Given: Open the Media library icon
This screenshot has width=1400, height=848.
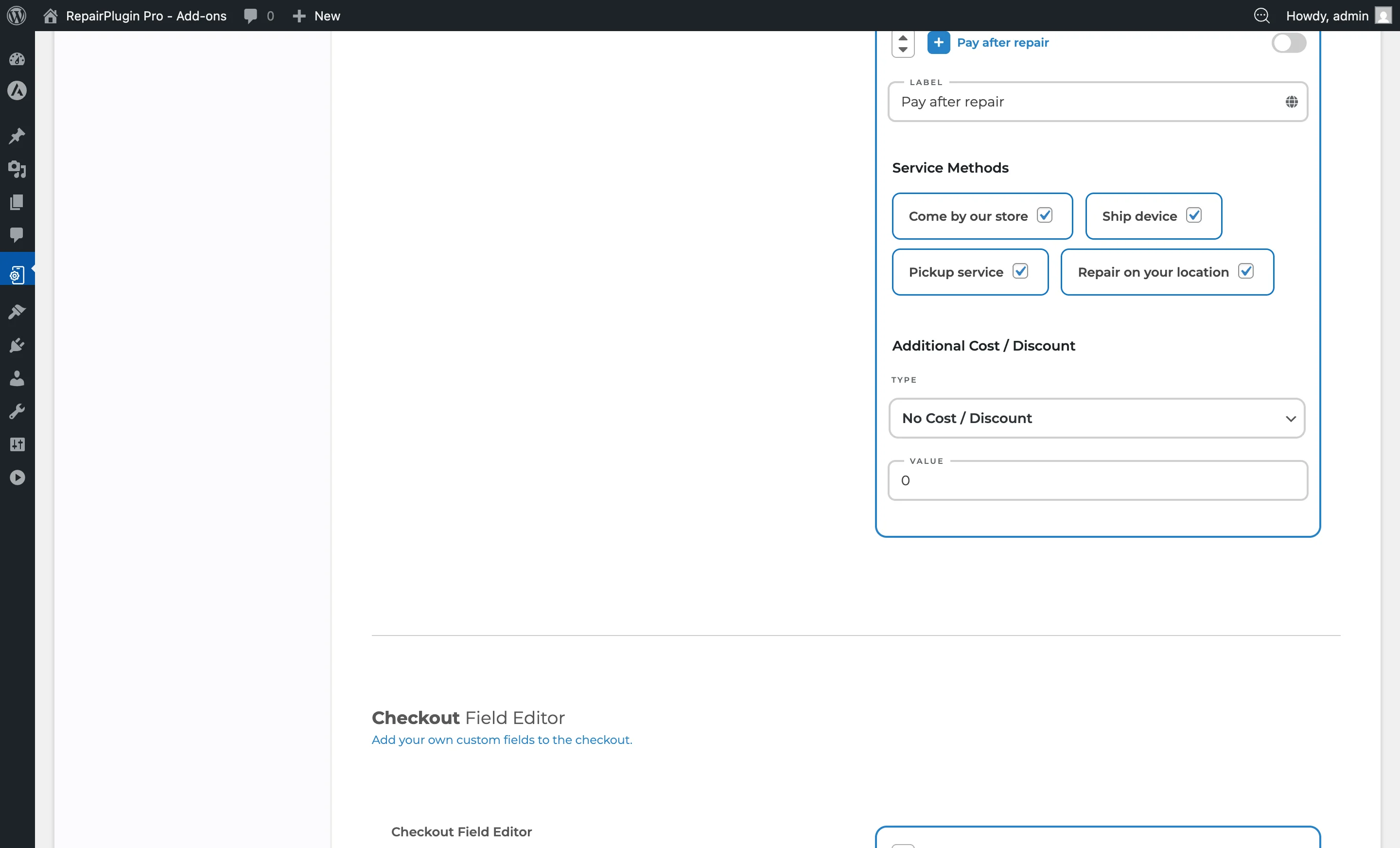Looking at the screenshot, I should coord(17,169).
